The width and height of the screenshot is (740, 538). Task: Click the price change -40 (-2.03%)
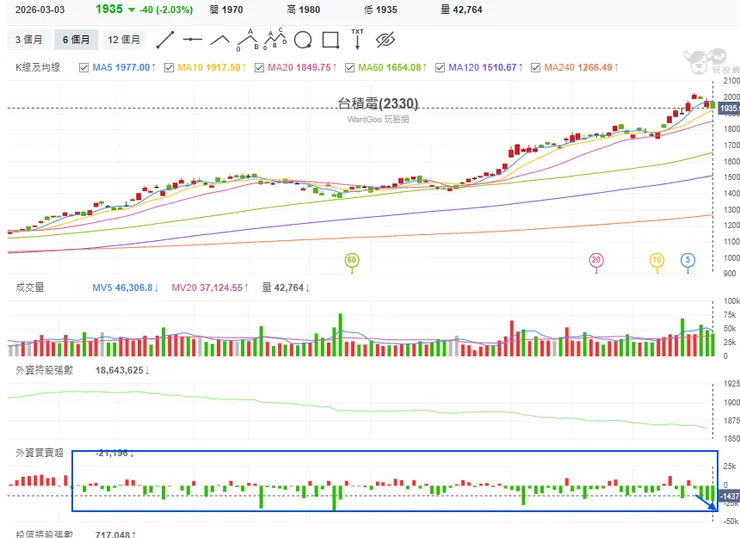pyautogui.click(x=166, y=10)
